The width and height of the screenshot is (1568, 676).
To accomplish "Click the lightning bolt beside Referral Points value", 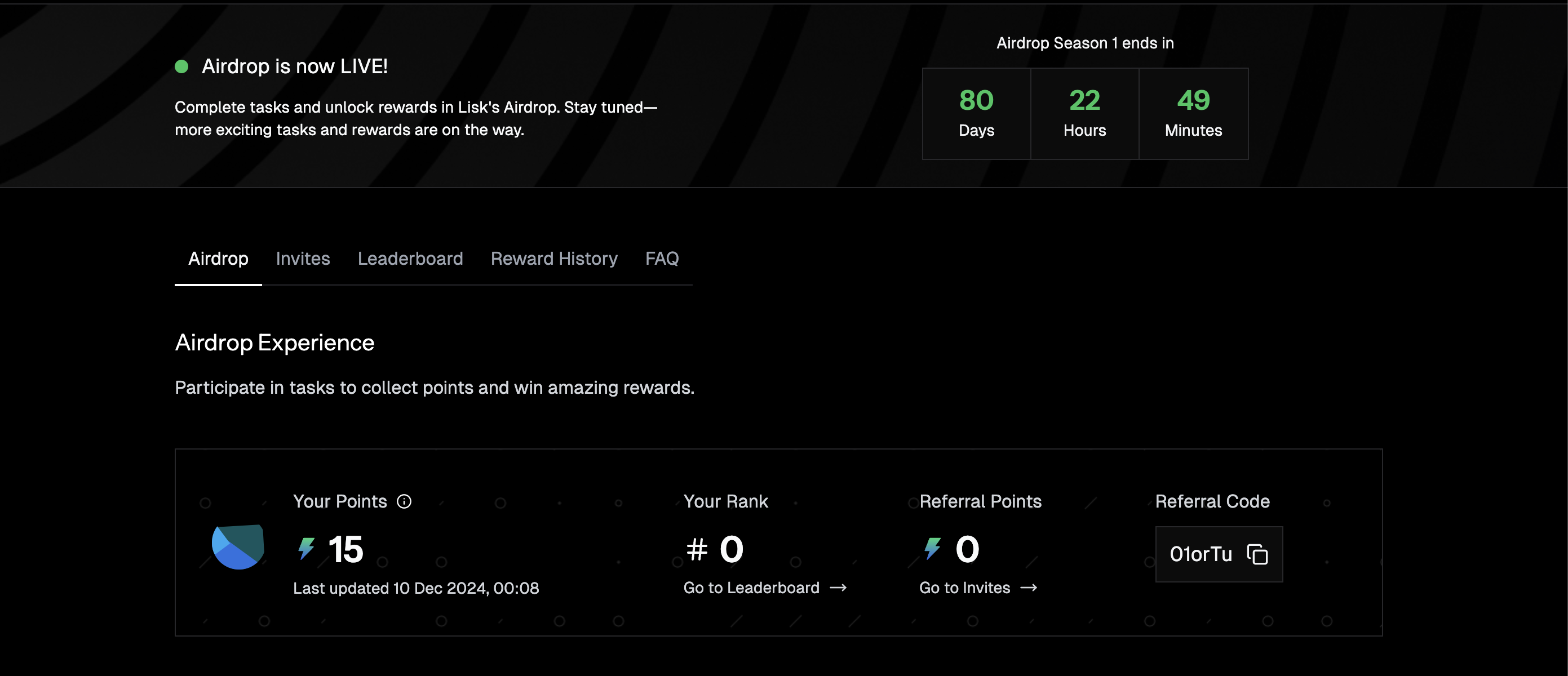I will pyautogui.click(x=932, y=548).
